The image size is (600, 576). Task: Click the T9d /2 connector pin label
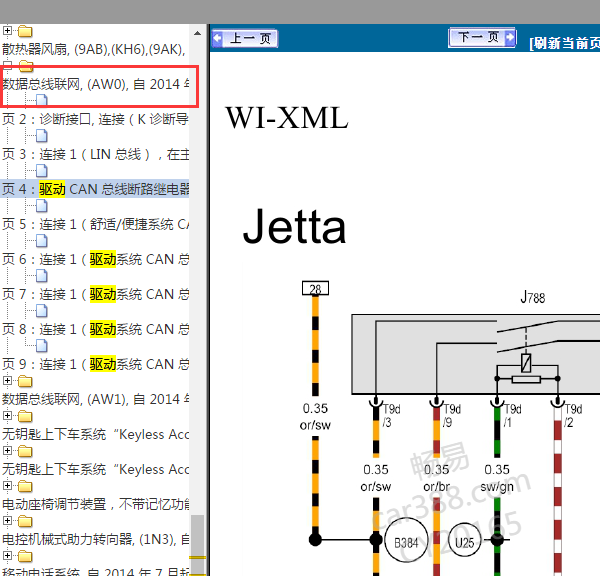(x=573, y=416)
